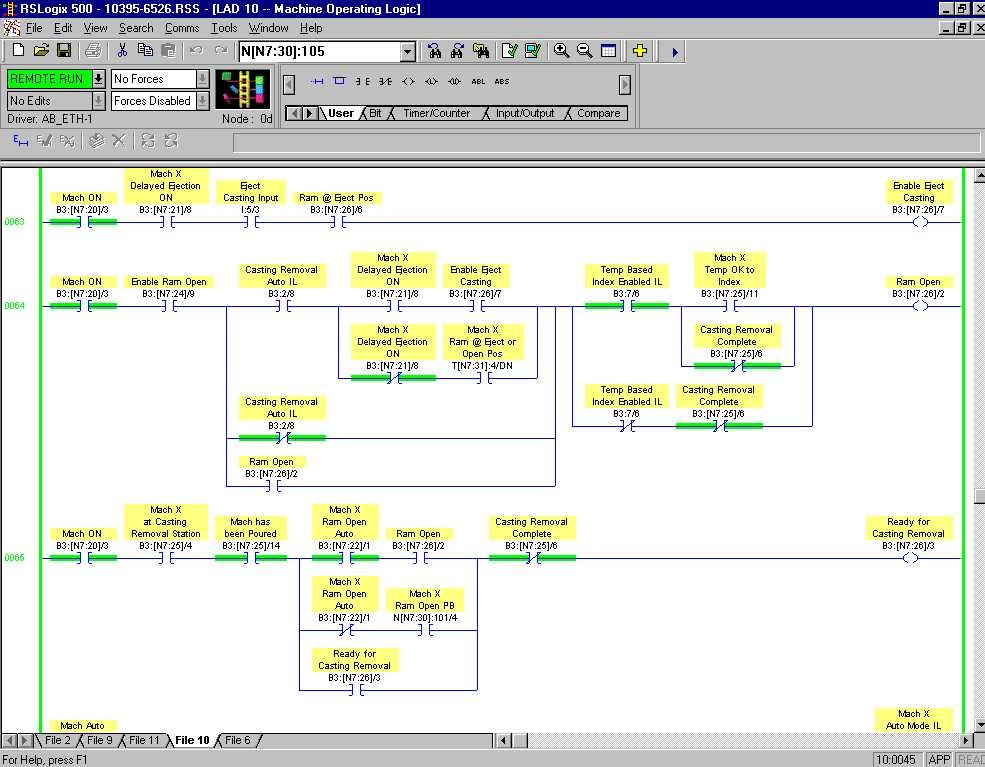Open the Tools menu
Image resolution: width=985 pixels, height=767 pixels.
point(224,28)
